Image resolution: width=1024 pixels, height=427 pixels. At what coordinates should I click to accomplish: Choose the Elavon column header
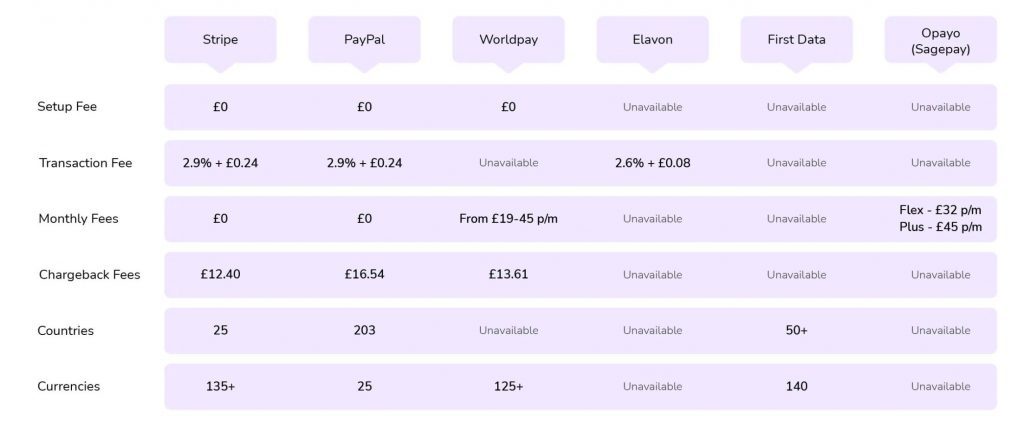(x=652, y=40)
